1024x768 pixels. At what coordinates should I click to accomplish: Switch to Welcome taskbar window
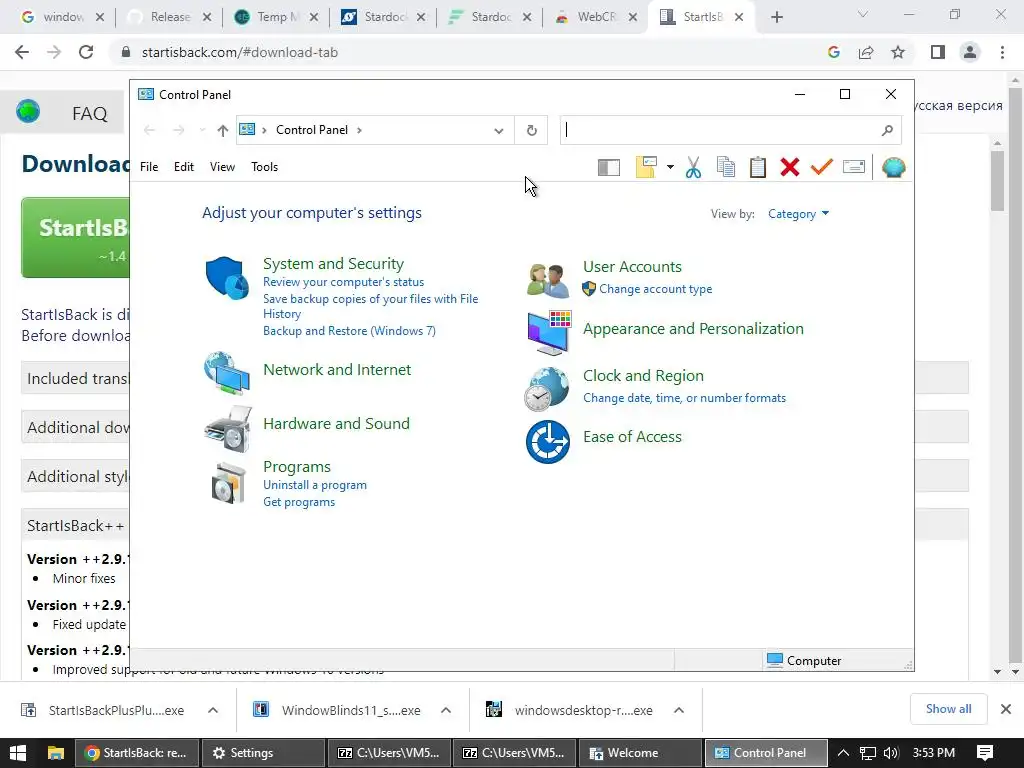coord(640,753)
